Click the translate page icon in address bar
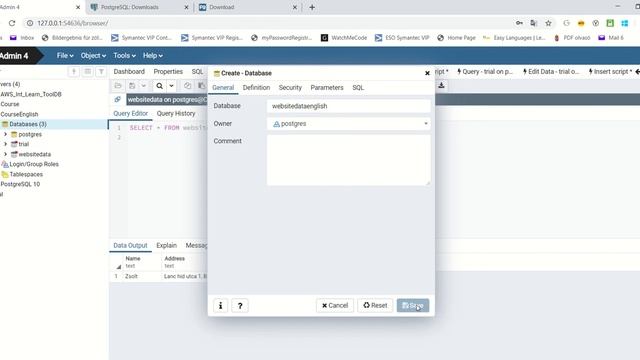Screen dimensions: 640x360 pos(533,23)
